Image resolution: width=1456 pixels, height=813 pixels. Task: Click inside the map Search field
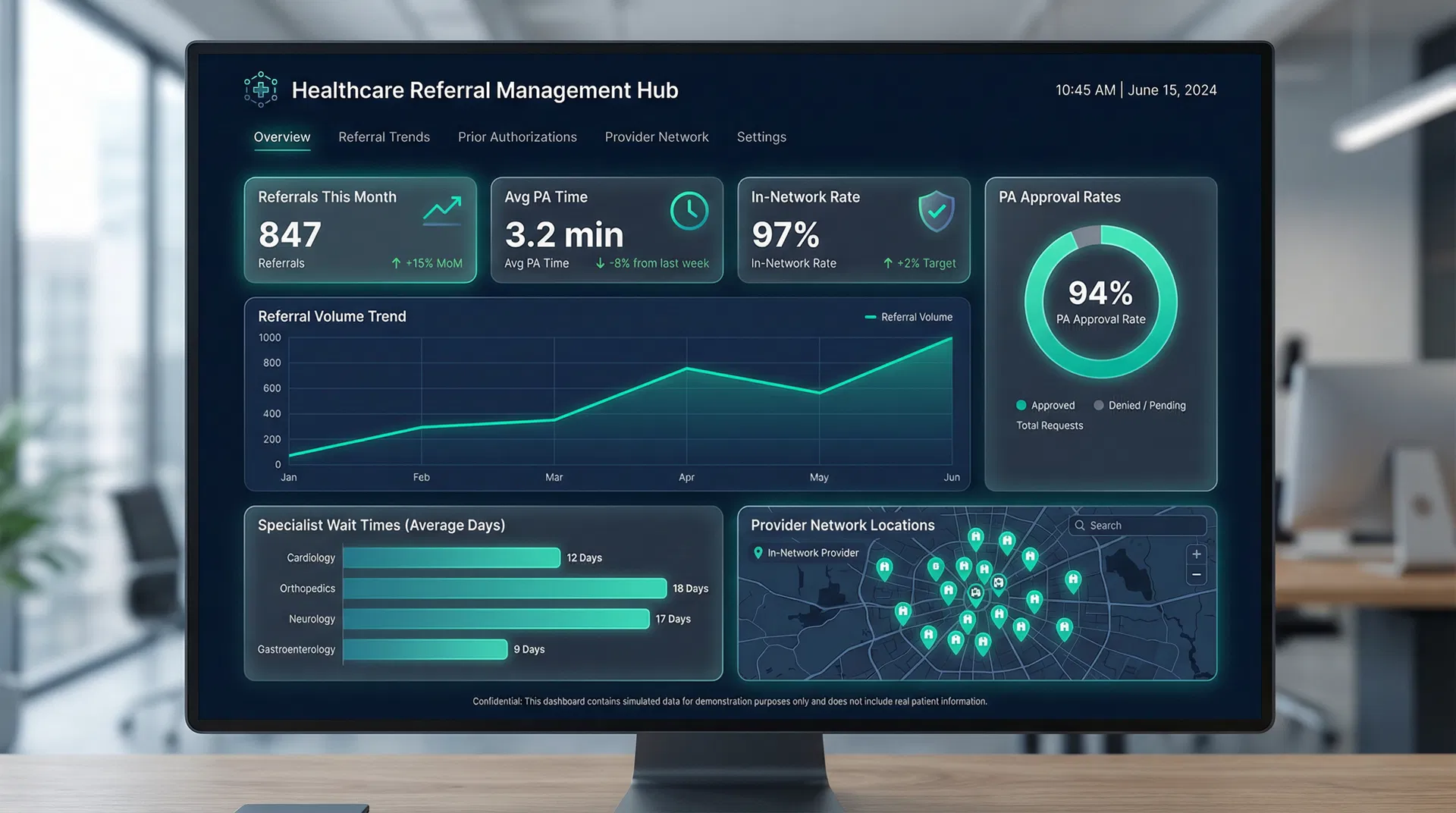click(x=1137, y=525)
